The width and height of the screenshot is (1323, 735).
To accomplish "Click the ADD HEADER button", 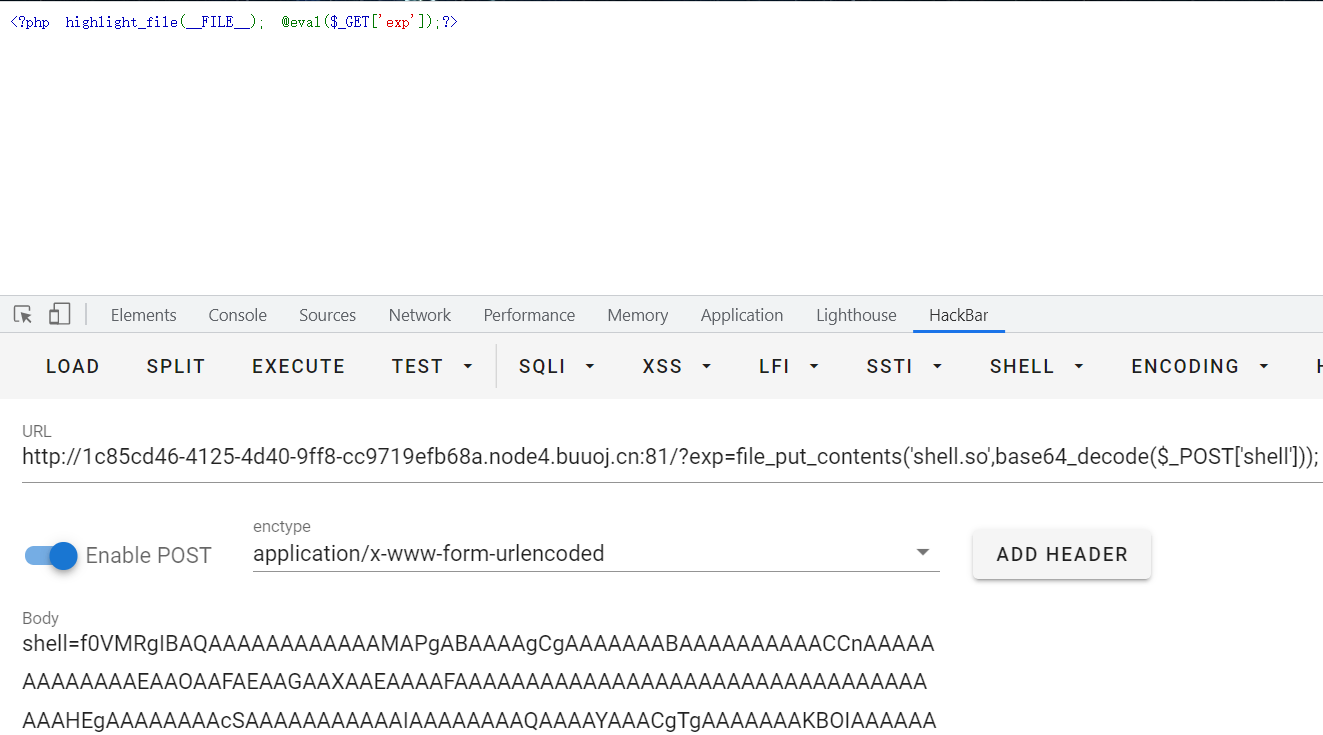I will [x=1062, y=554].
